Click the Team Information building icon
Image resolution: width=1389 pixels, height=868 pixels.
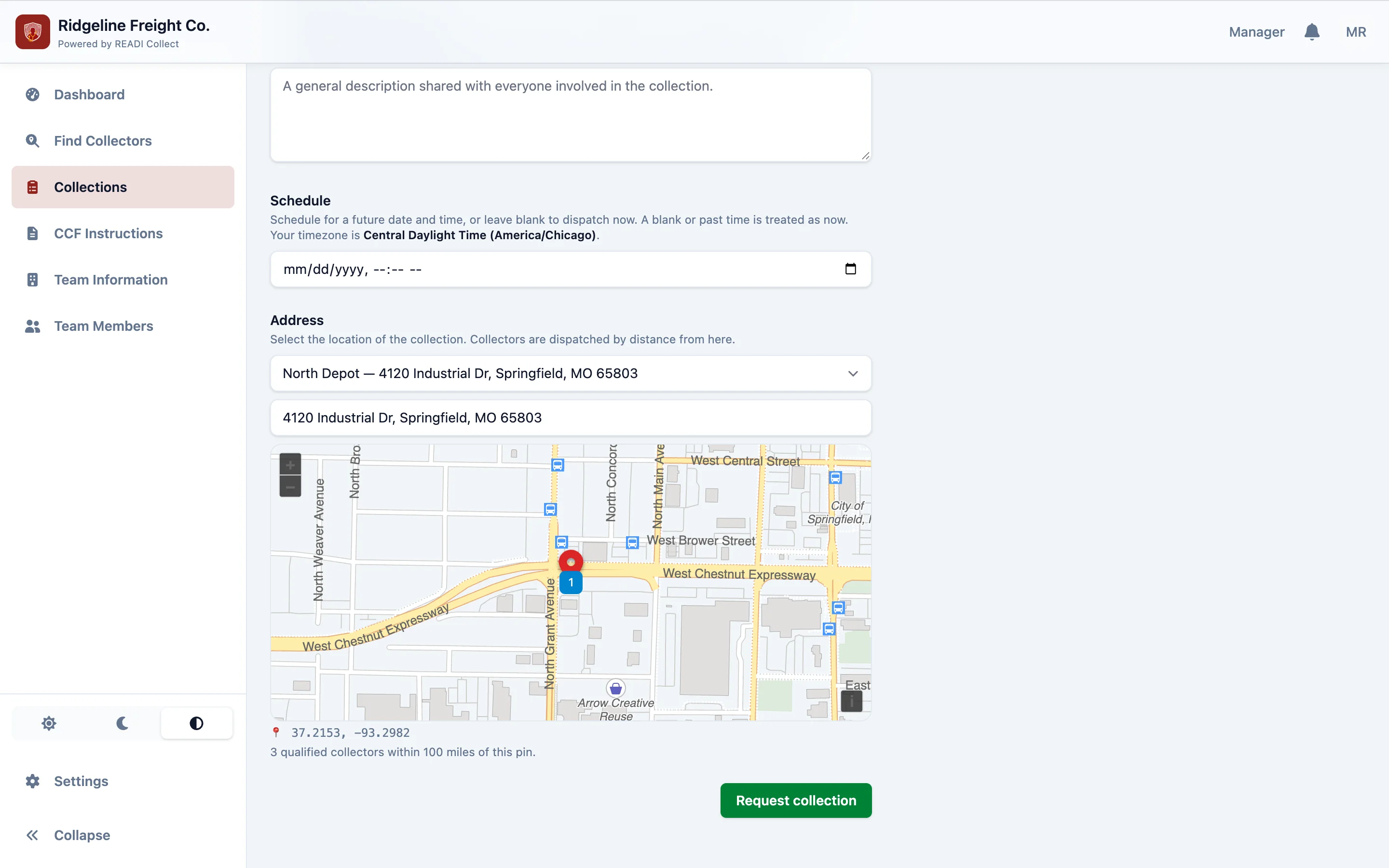pos(33,280)
